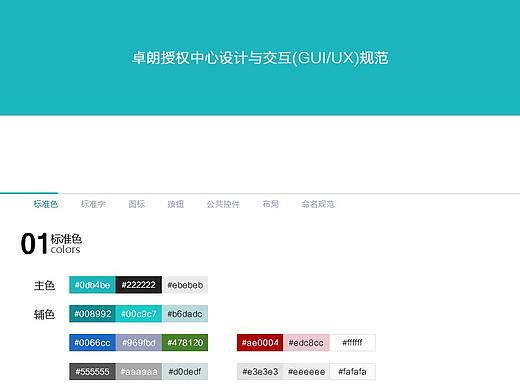Choose the #fafafa near-white swatch
This screenshot has width=520, height=390.
point(353,372)
